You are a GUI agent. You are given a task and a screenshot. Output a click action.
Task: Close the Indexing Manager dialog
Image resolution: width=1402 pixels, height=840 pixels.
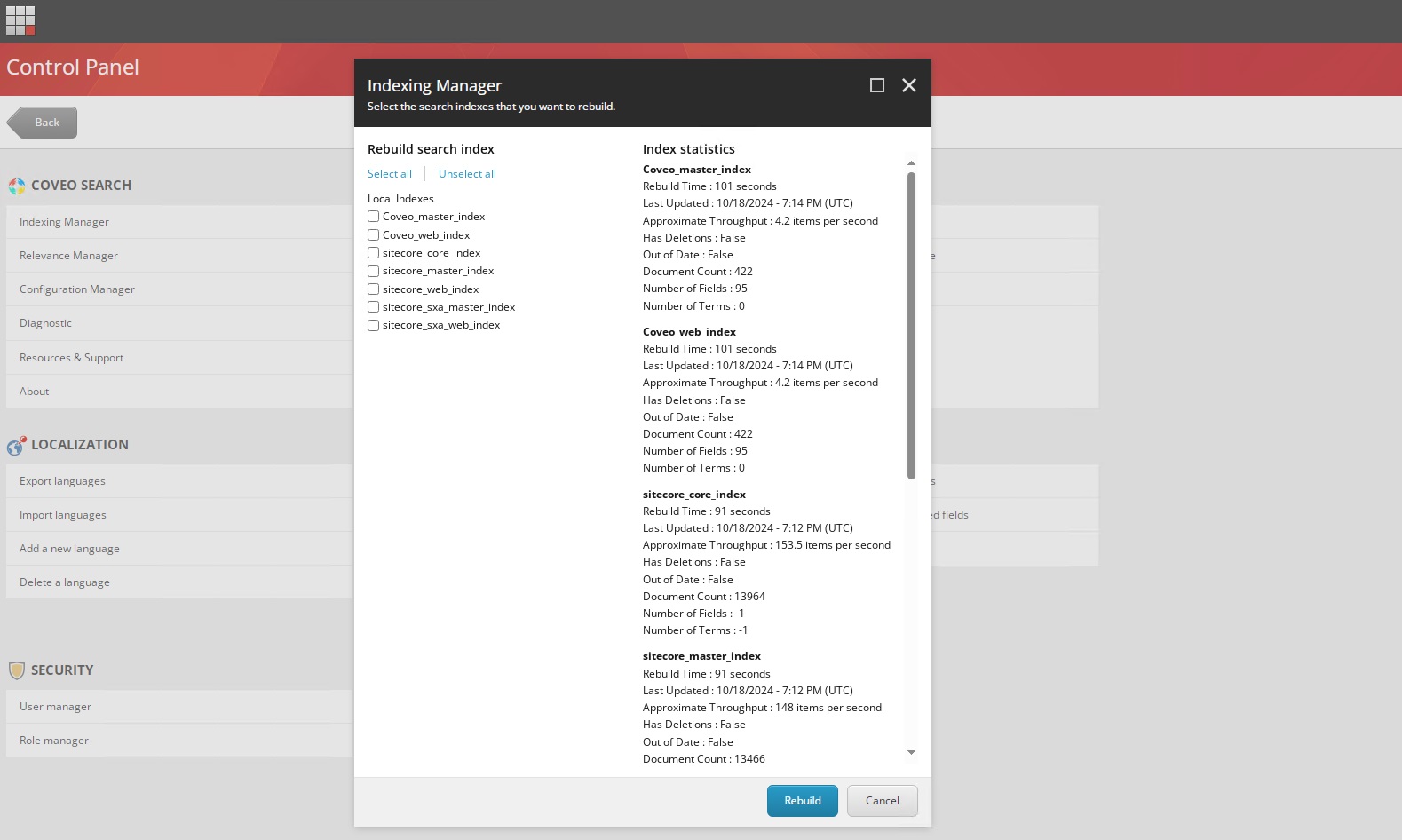click(x=909, y=85)
